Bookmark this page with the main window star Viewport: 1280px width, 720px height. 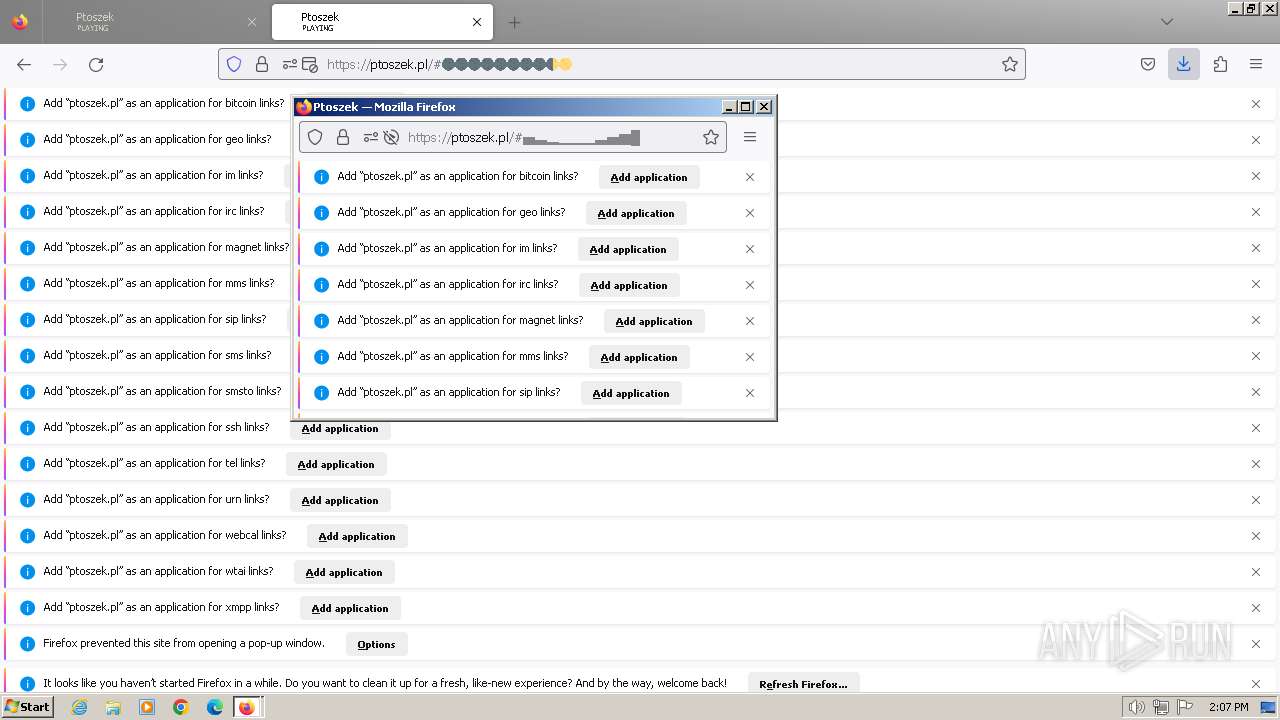[x=1010, y=64]
